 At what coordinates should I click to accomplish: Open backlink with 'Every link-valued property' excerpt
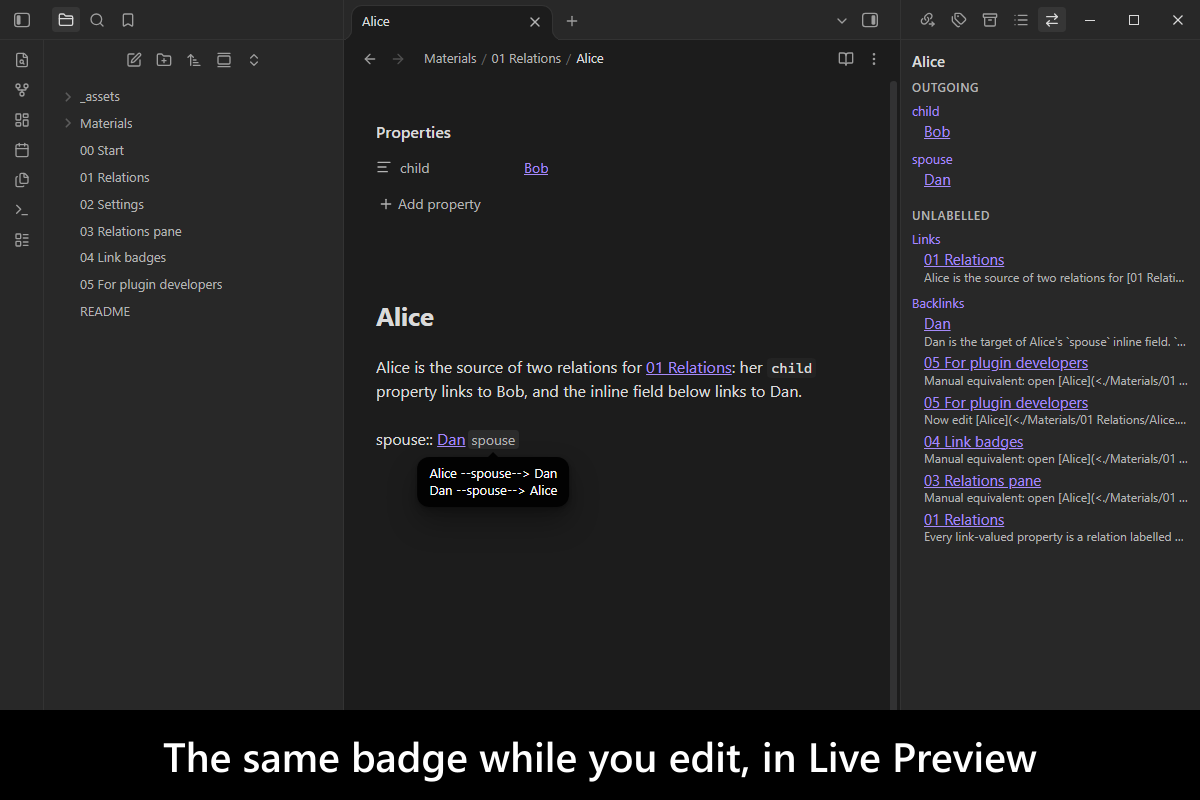tap(964, 520)
